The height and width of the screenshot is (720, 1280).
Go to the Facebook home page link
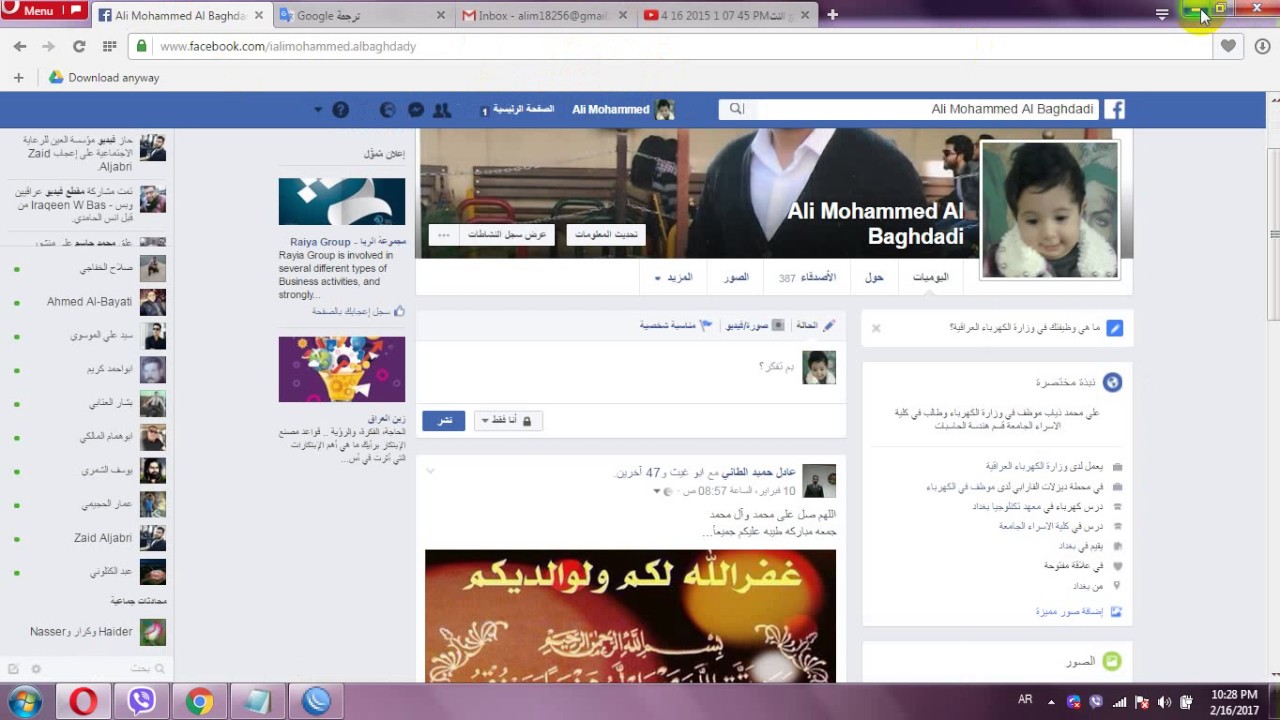(x=523, y=109)
